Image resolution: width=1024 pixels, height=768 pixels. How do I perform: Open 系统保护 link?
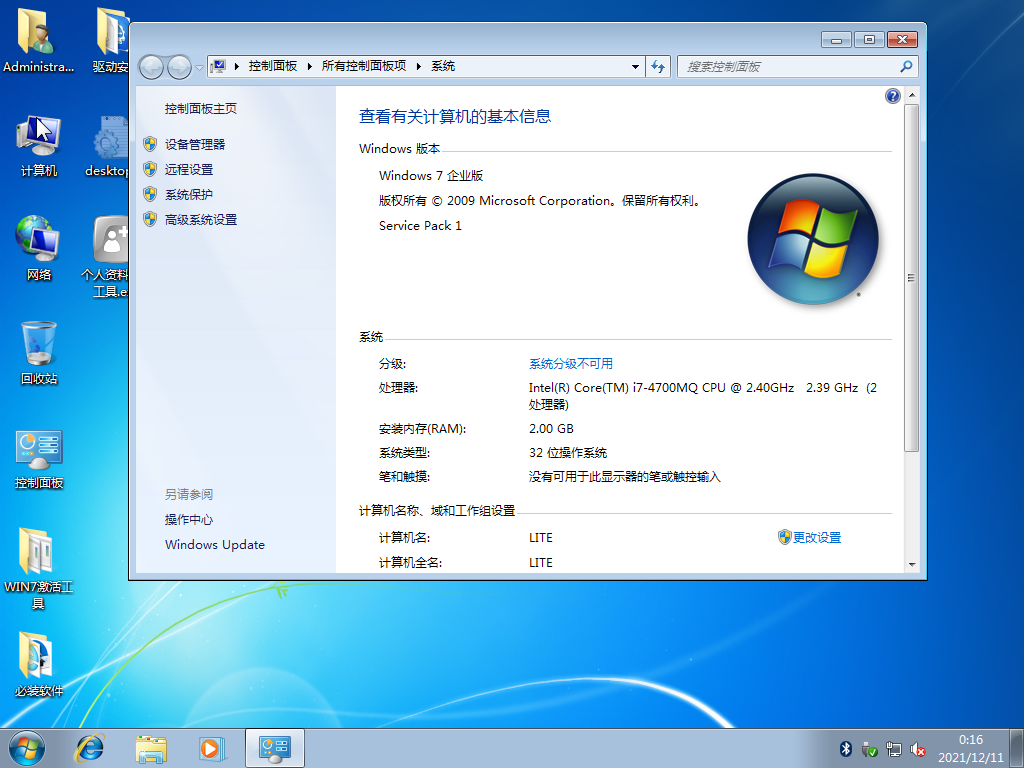coord(189,195)
